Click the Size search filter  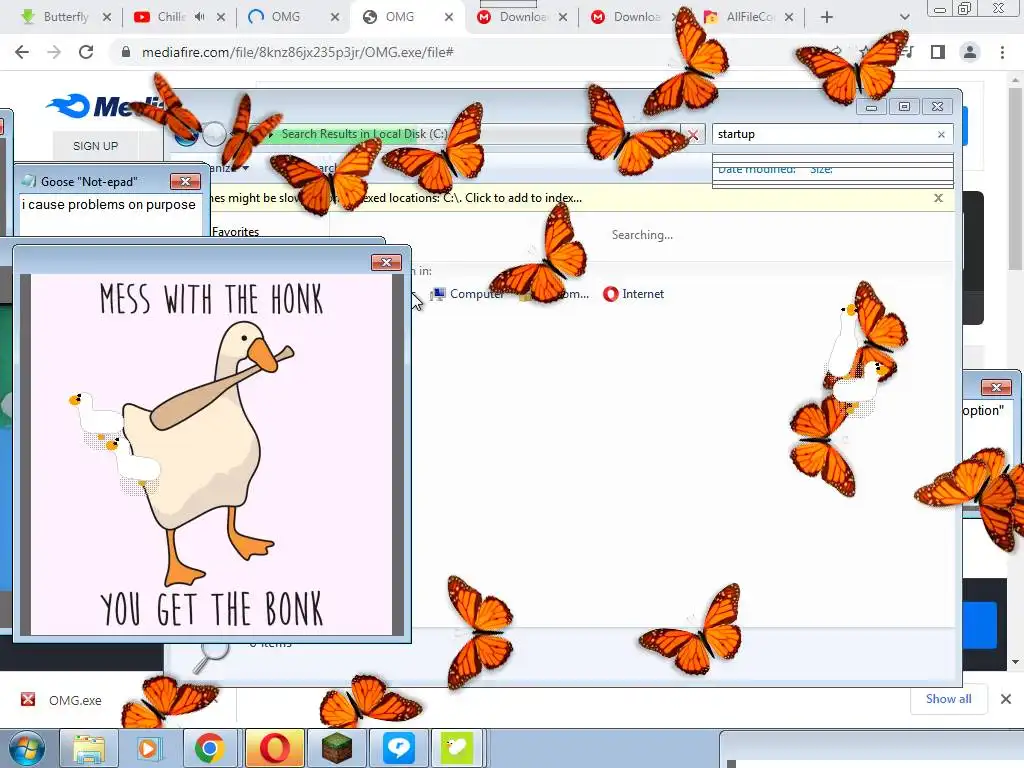821,169
